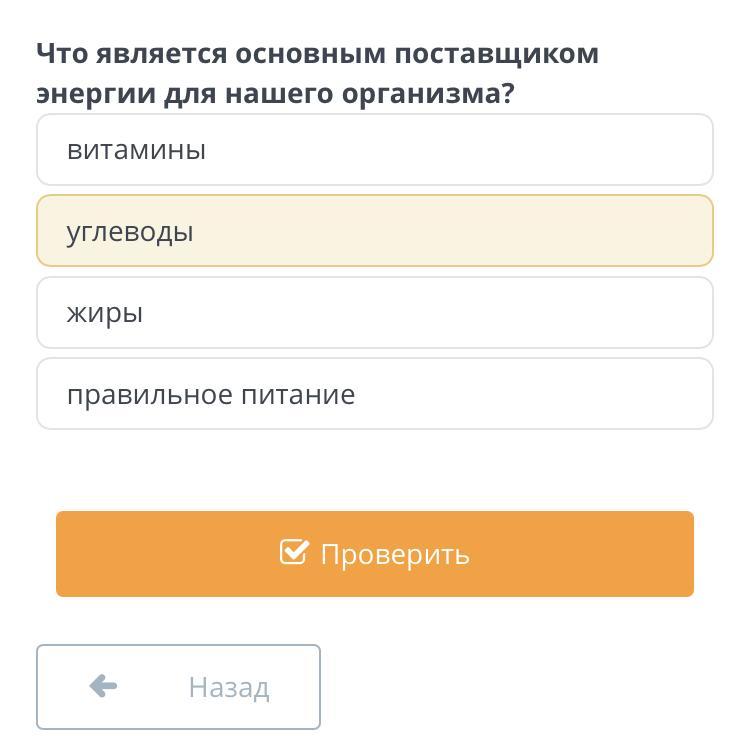Image resolution: width=750 pixels, height=751 pixels.
Task: Pick the "жиры" answer option
Action: click(x=374, y=313)
